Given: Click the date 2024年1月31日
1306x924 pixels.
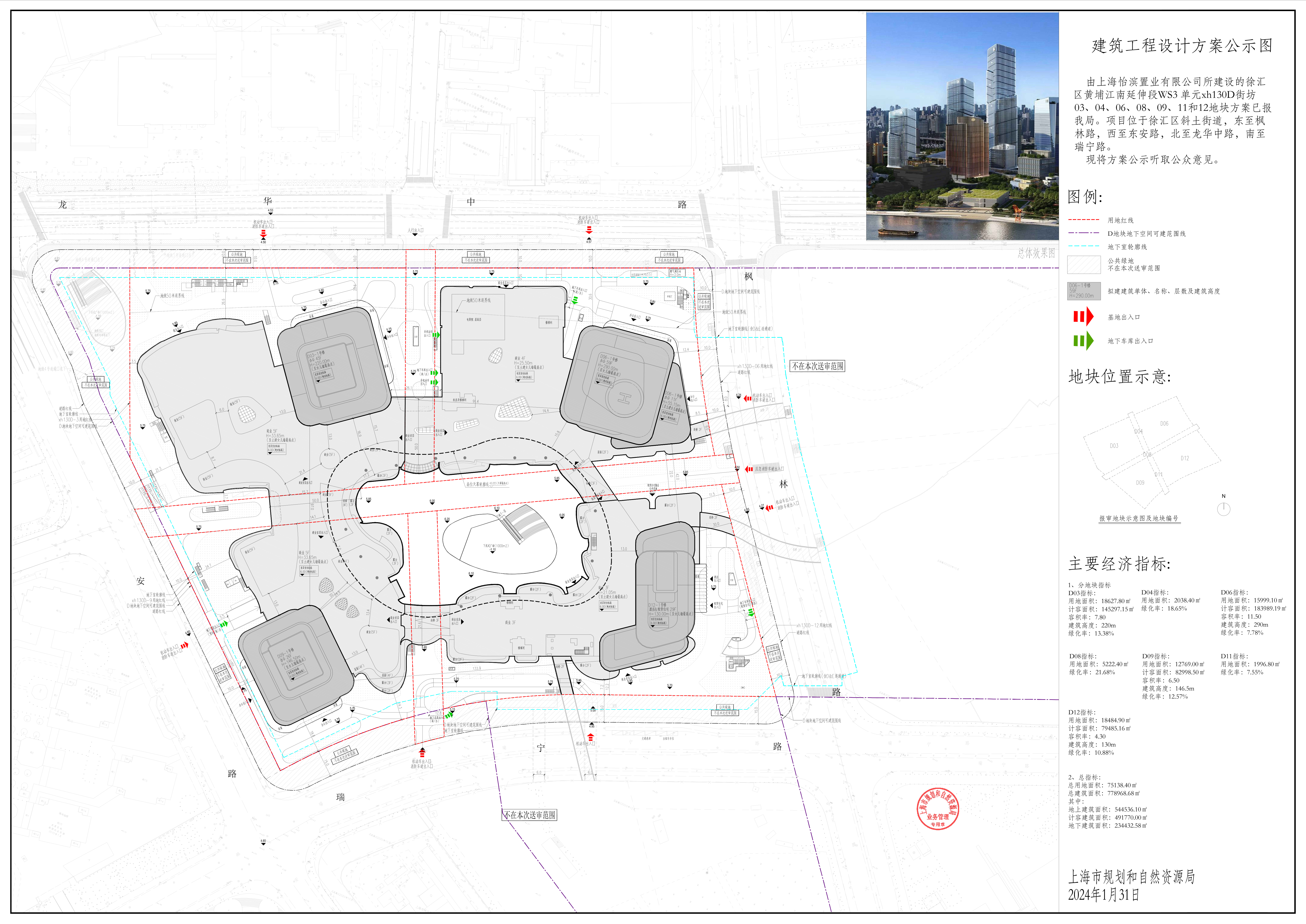Looking at the screenshot, I should click(1104, 895).
